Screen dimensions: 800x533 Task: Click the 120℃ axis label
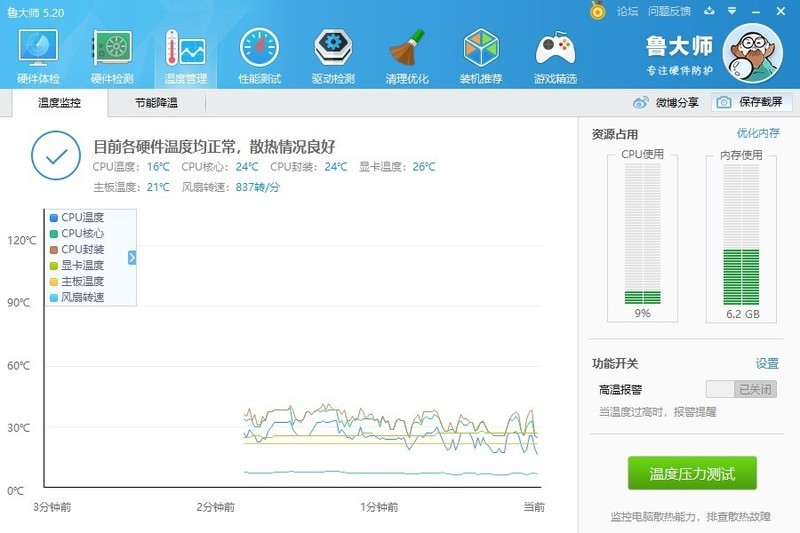(21, 240)
